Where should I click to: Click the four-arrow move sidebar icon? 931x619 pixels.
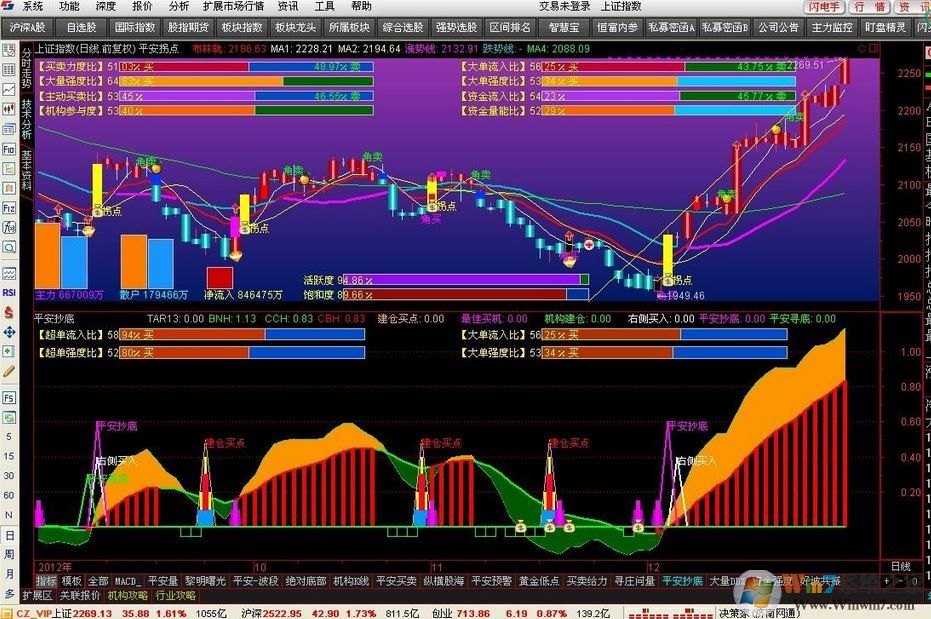(9, 332)
